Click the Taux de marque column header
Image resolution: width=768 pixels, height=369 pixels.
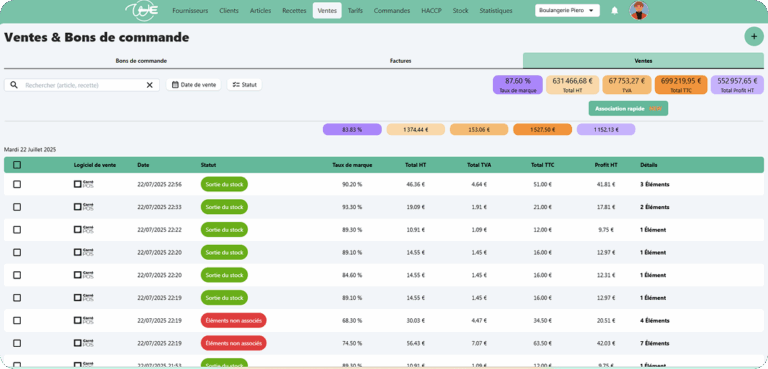[x=352, y=165]
